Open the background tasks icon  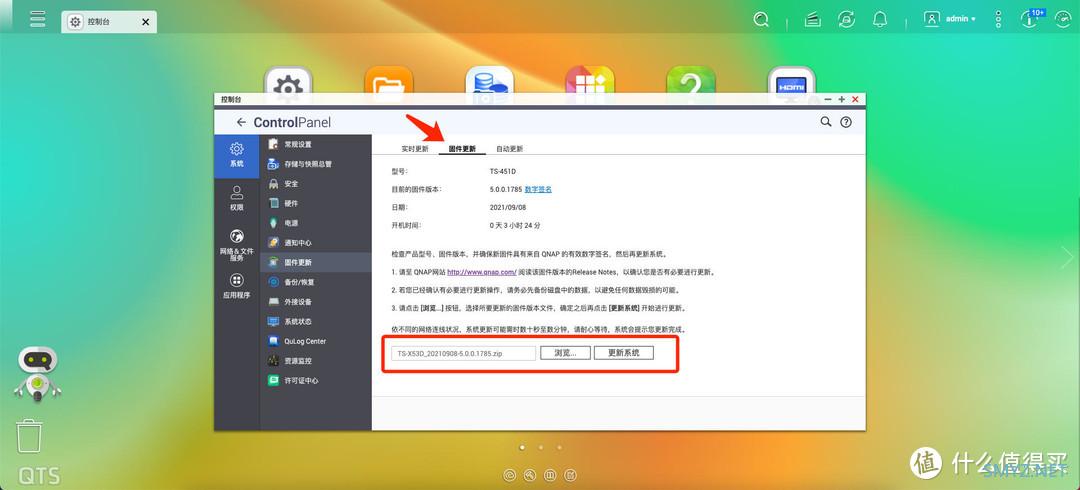coord(813,20)
